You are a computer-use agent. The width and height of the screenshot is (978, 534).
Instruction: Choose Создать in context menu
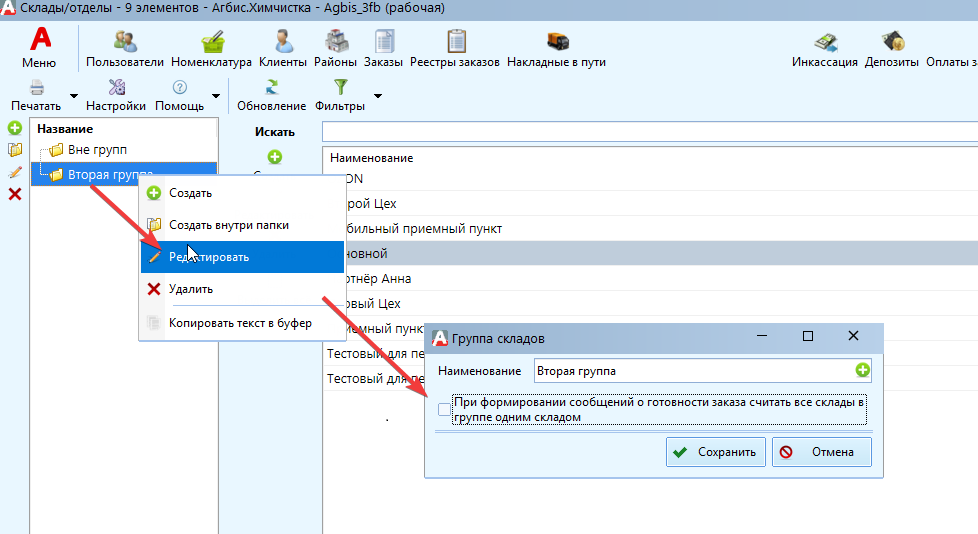click(x=242, y=193)
